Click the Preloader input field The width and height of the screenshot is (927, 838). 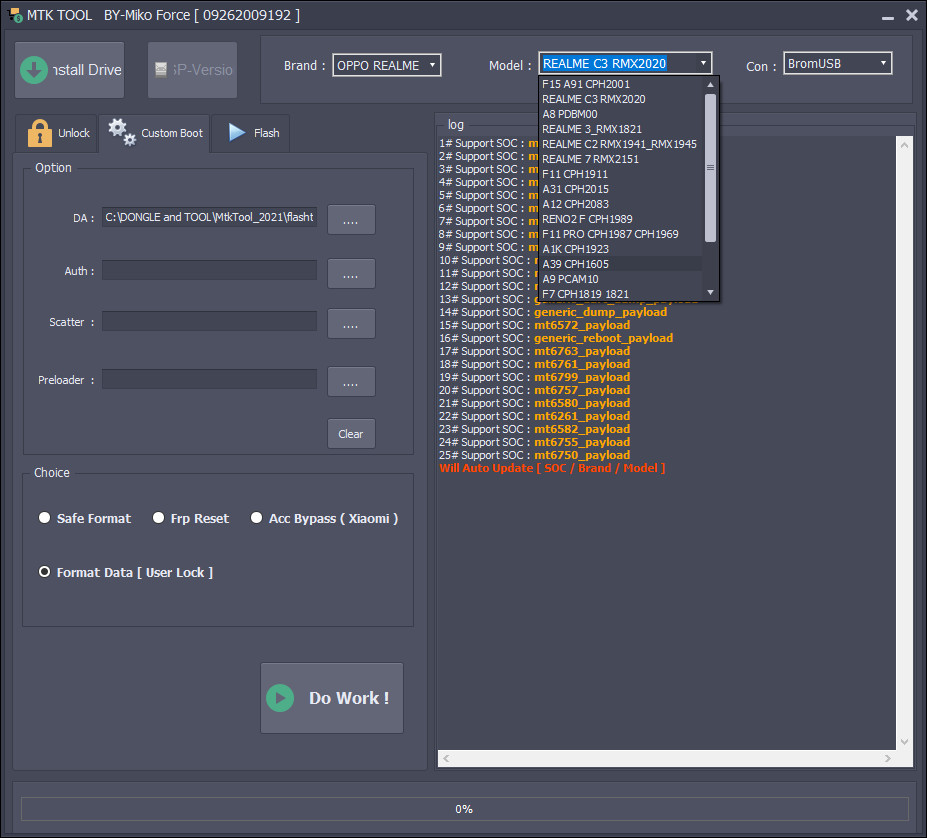[x=209, y=379]
